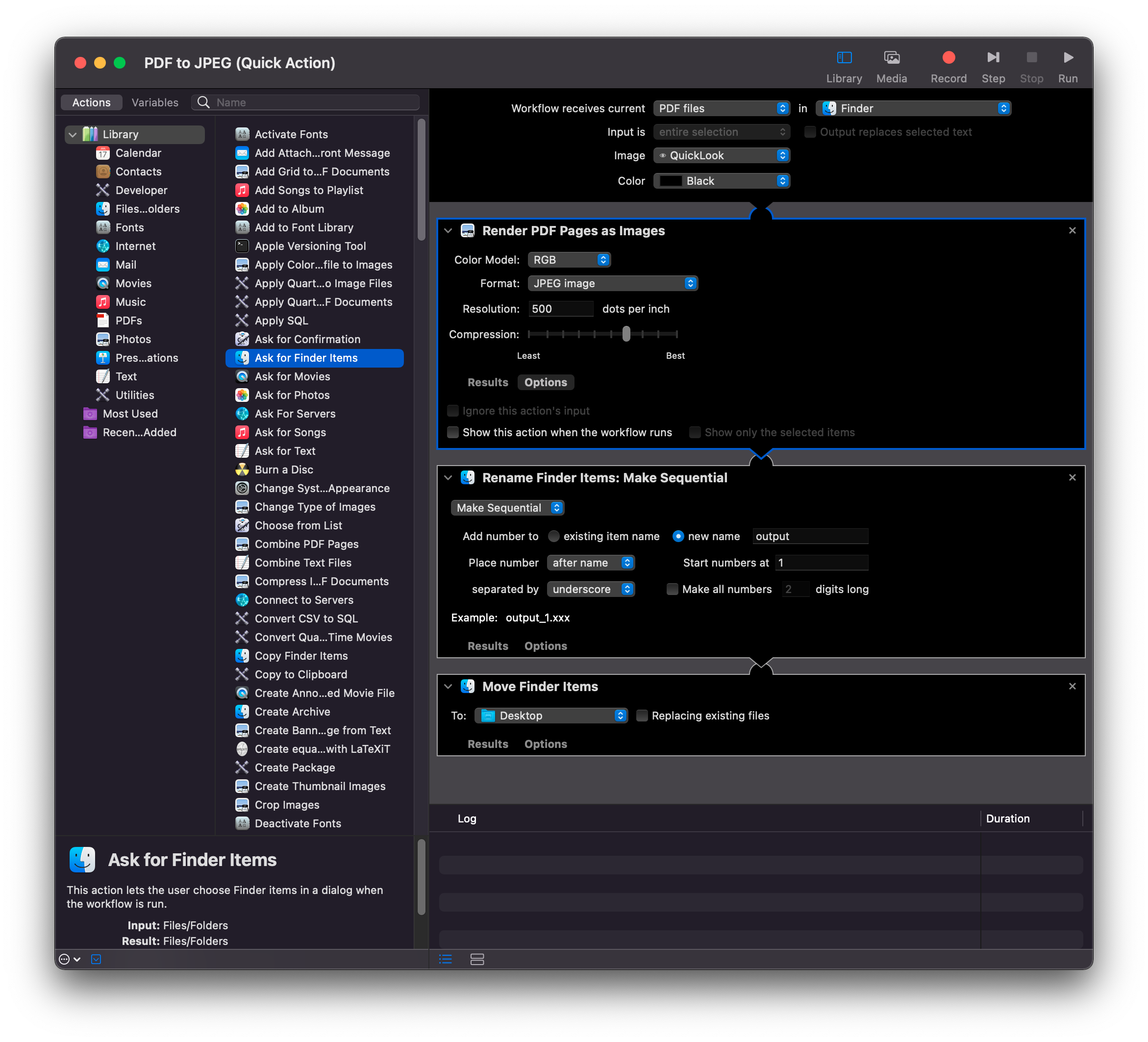Remove the Render PDF Pages action
Image resolution: width=1148 pixels, height=1042 pixels.
(x=1072, y=231)
